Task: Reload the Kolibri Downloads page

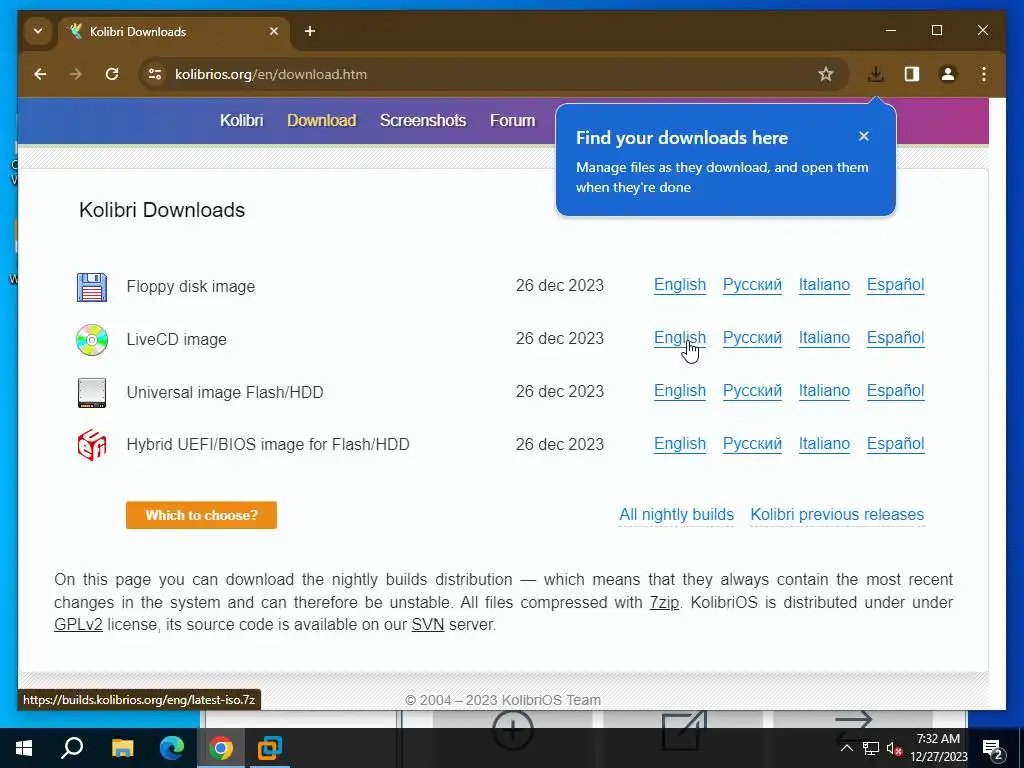Action: tap(112, 74)
